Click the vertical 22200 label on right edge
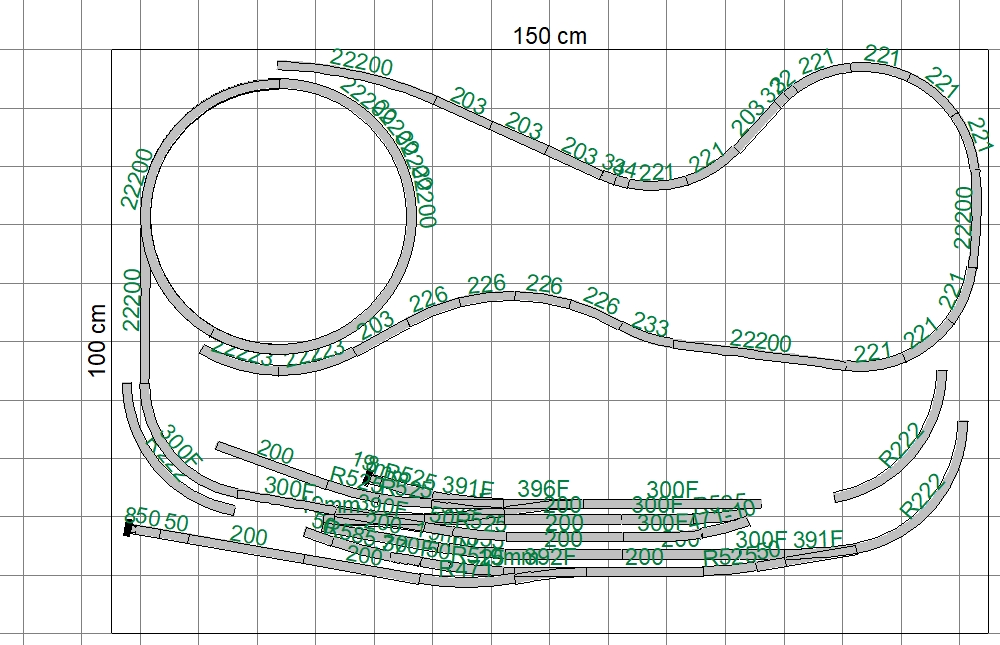The height and width of the screenshot is (645, 1000). pyautogui.click(x=963, y=216)
